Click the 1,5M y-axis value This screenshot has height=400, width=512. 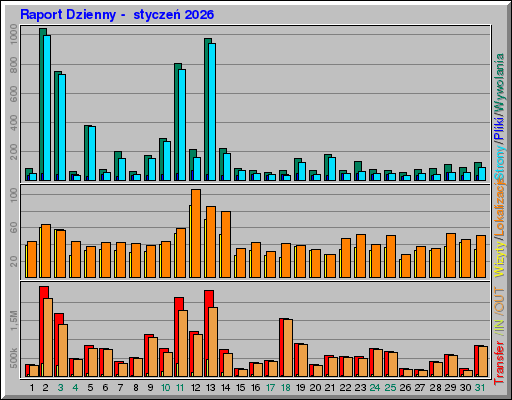14,320
